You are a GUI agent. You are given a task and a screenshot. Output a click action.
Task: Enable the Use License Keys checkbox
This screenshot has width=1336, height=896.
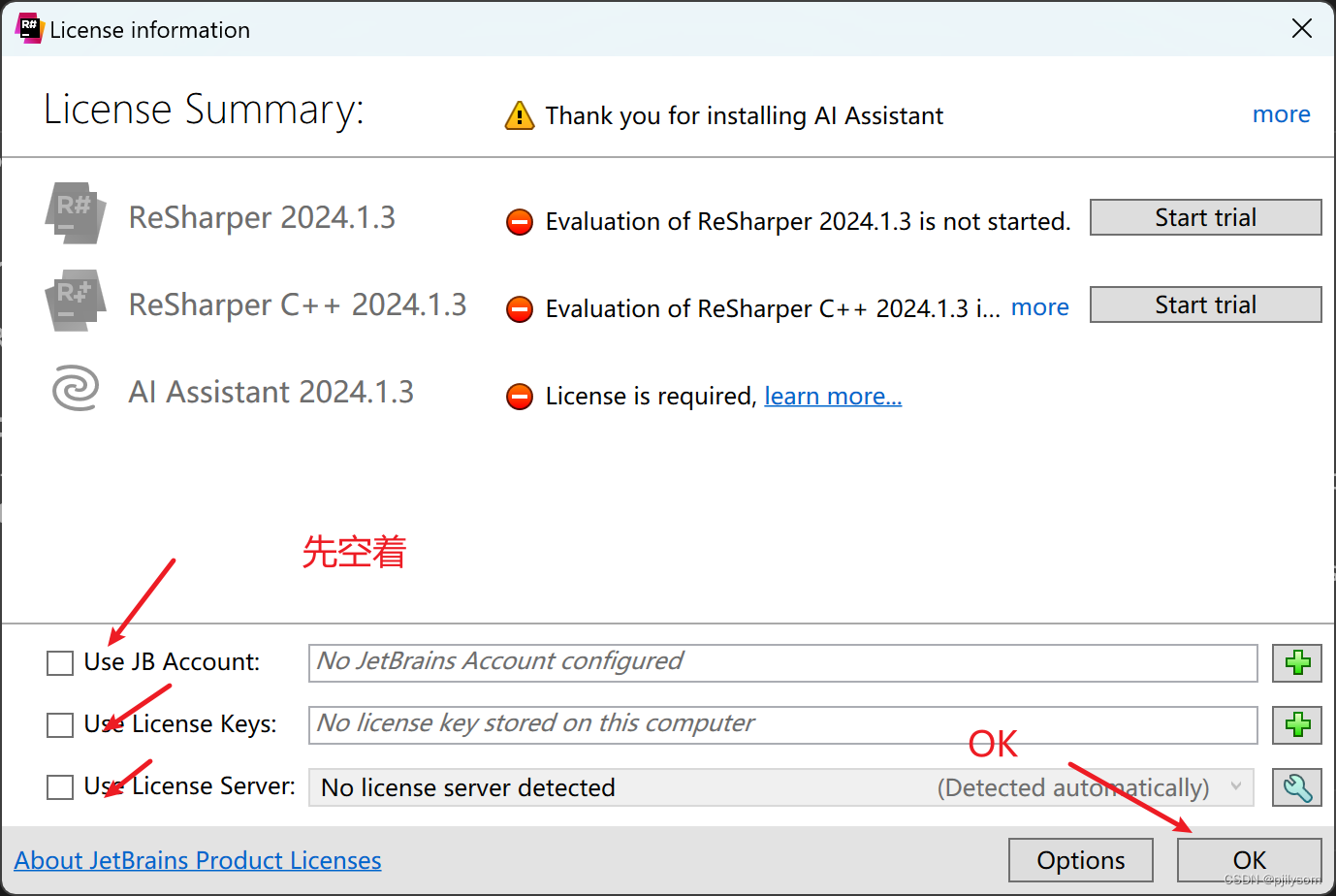(60, 725)
